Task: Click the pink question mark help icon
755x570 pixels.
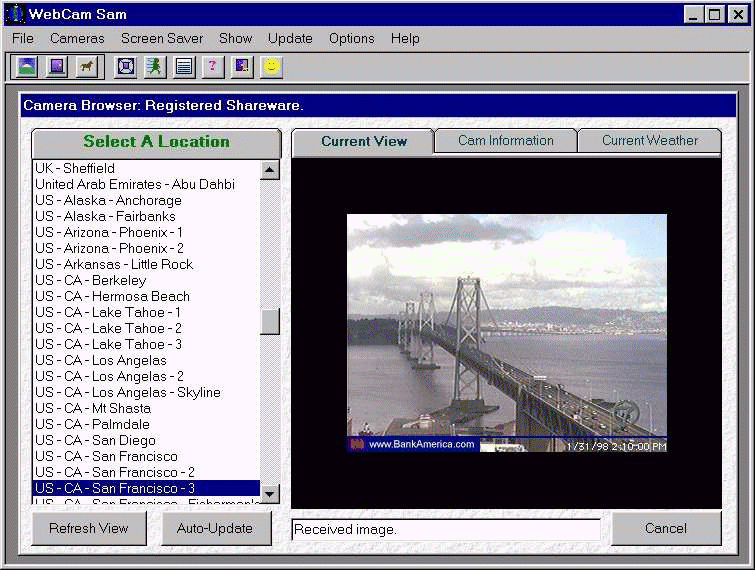Action: [212, 67]
